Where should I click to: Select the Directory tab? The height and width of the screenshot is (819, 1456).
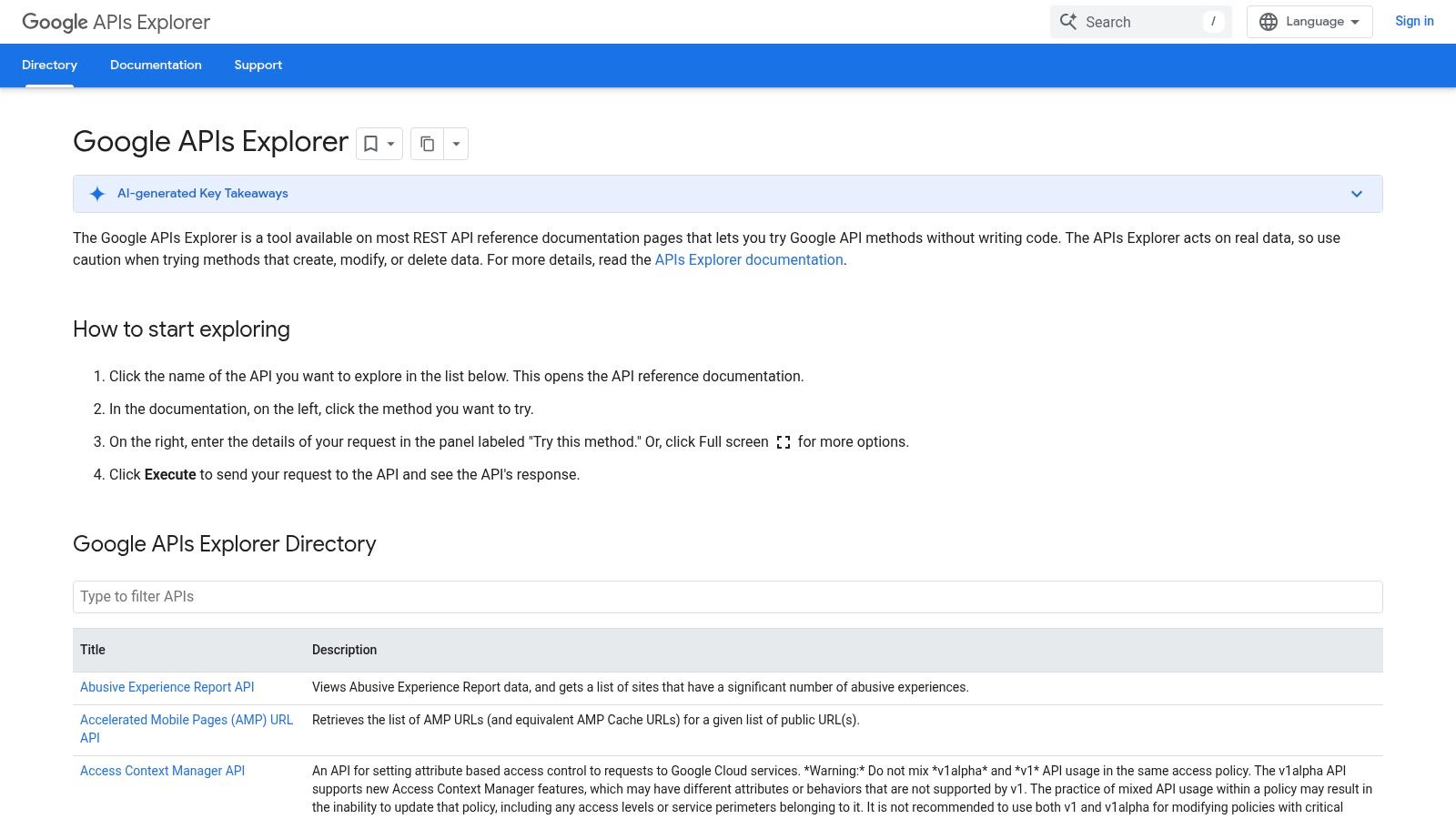49,65
